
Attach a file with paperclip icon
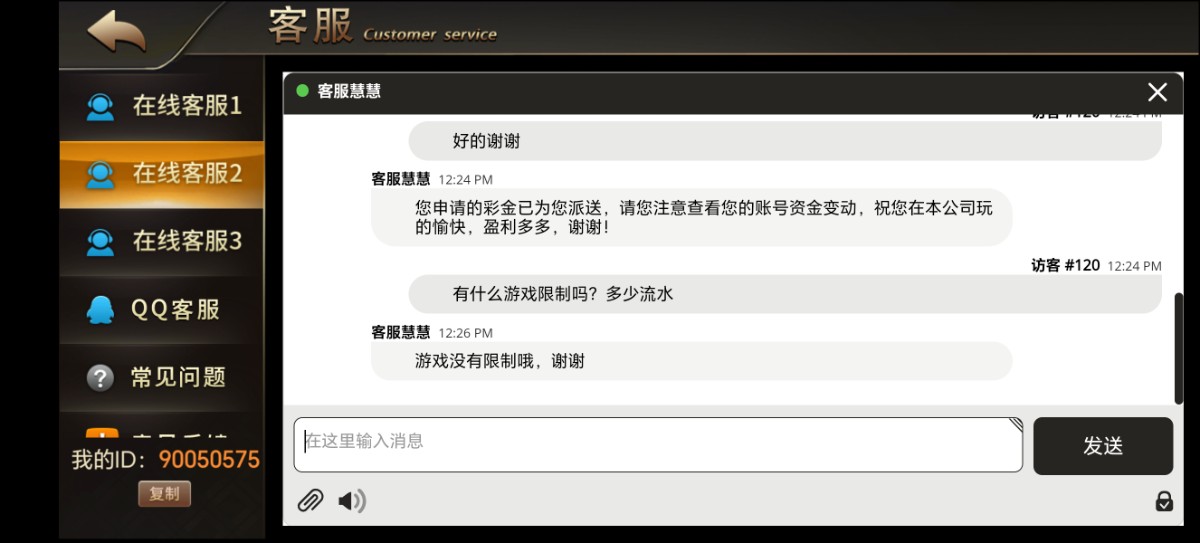coord(310,501)
